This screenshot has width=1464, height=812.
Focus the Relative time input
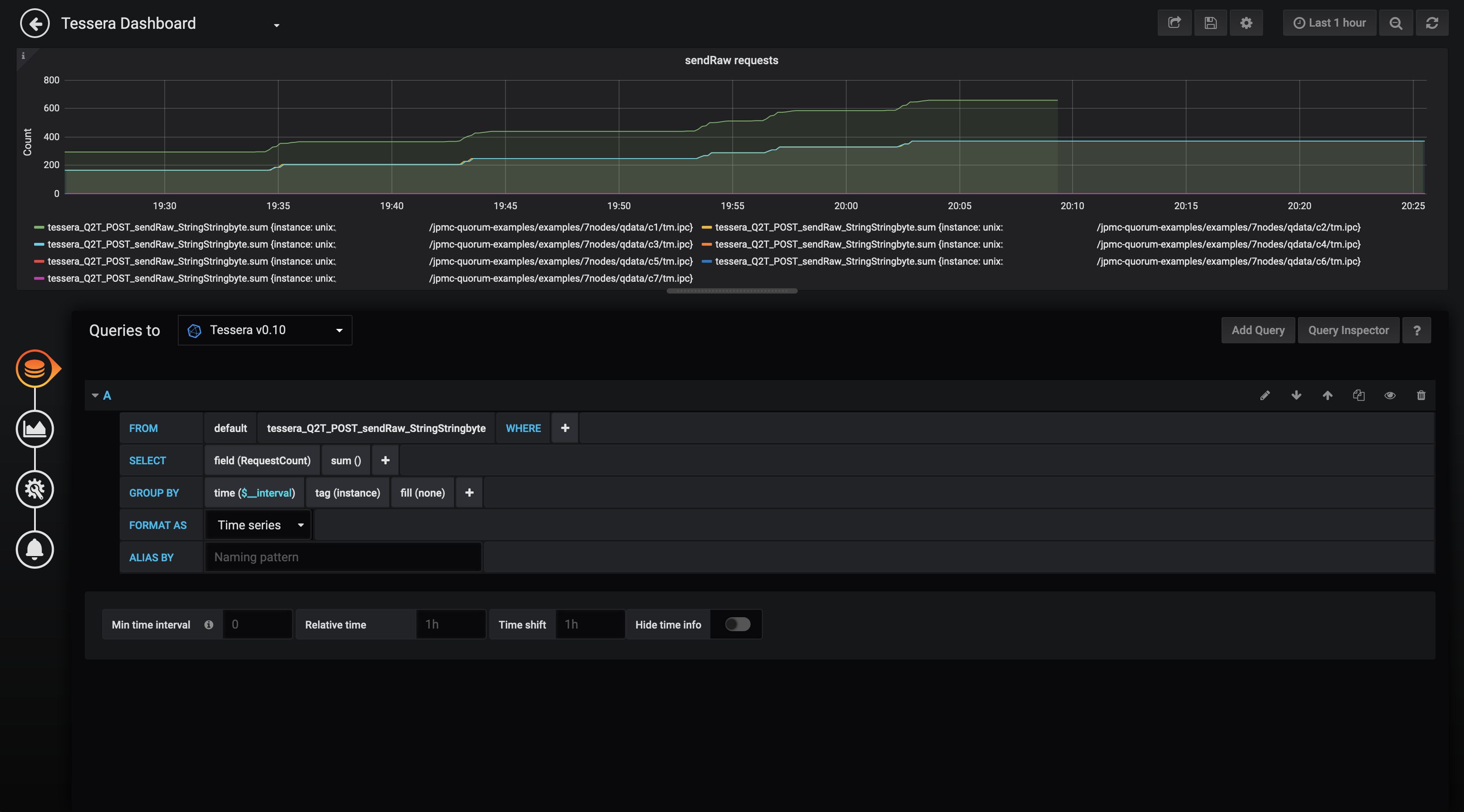451,625
